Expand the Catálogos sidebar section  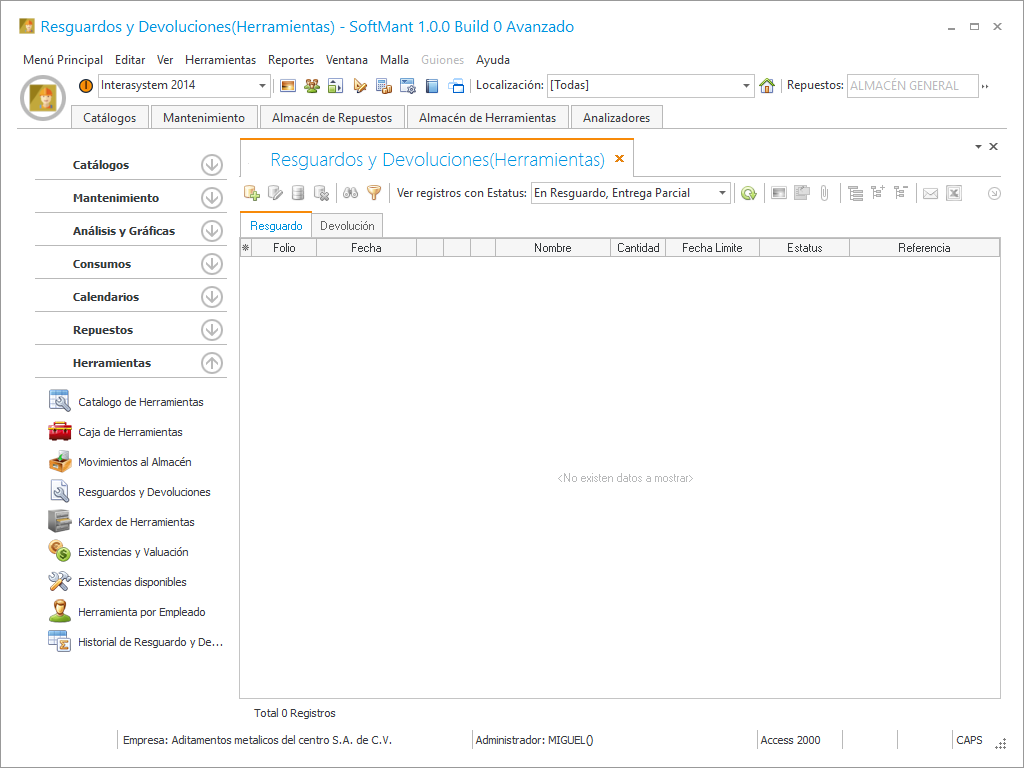(x=211, y=165)
